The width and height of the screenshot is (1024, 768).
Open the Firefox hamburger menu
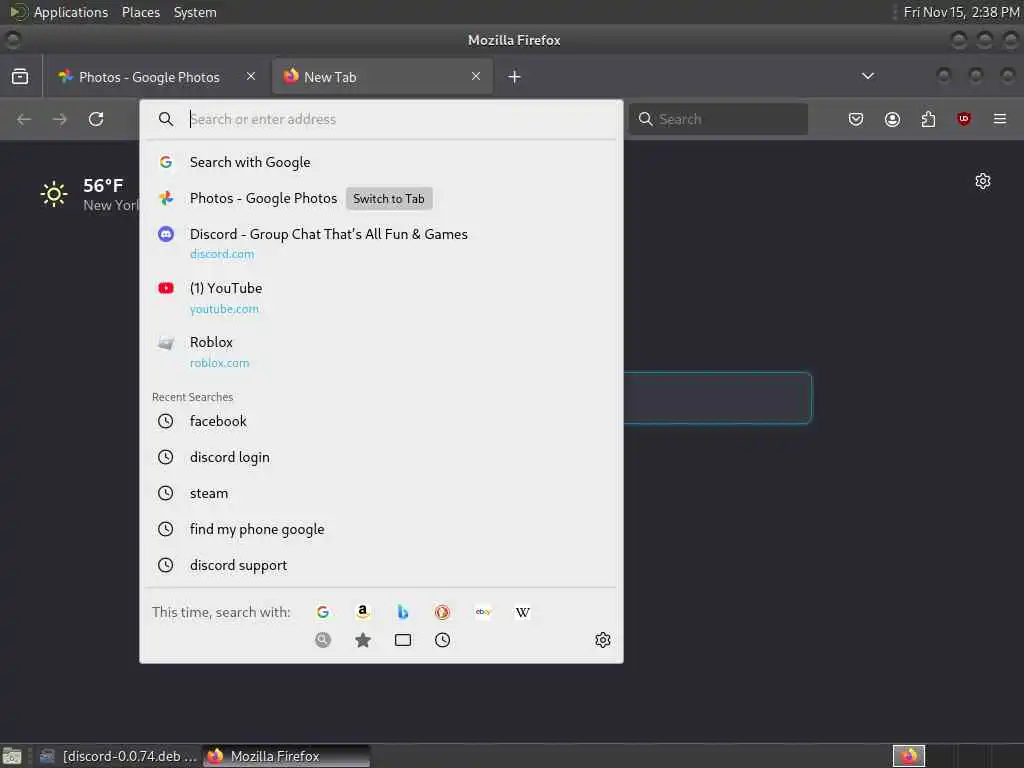pos(1000,120)
